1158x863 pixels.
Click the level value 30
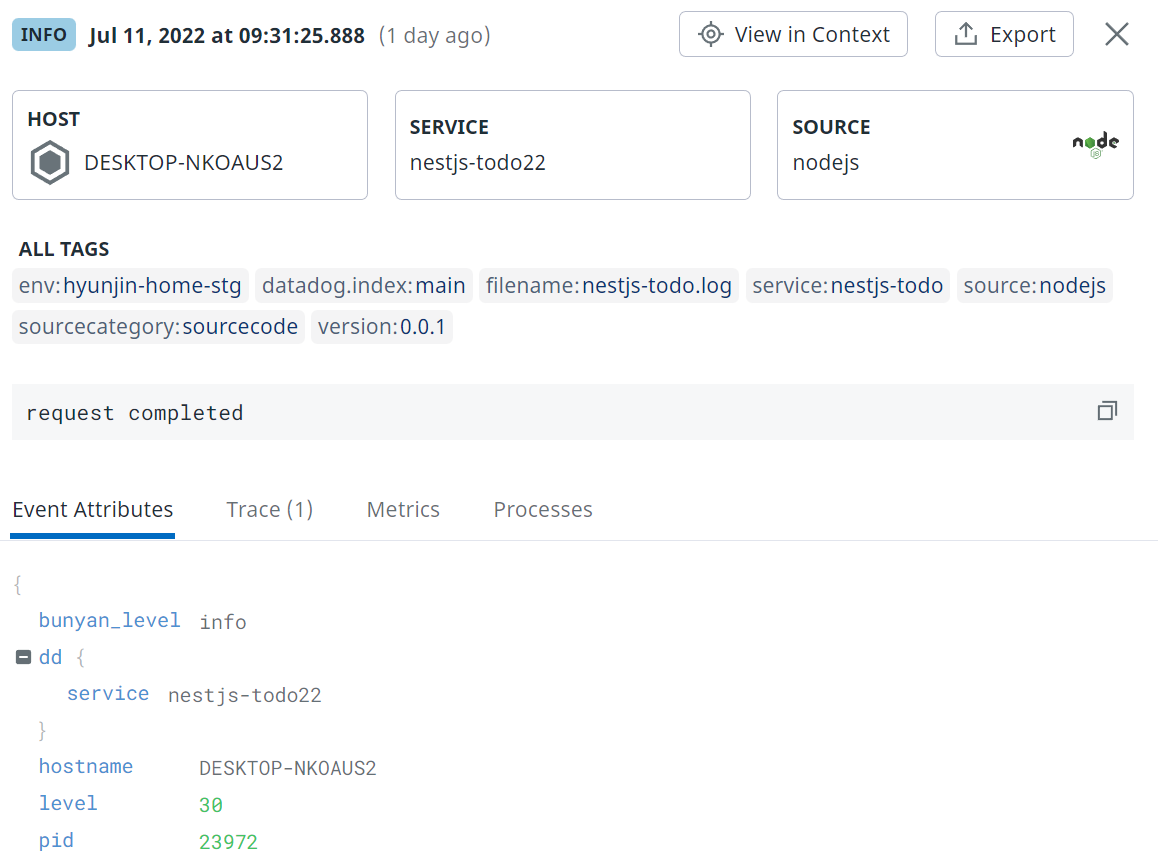tap(210, 805)
